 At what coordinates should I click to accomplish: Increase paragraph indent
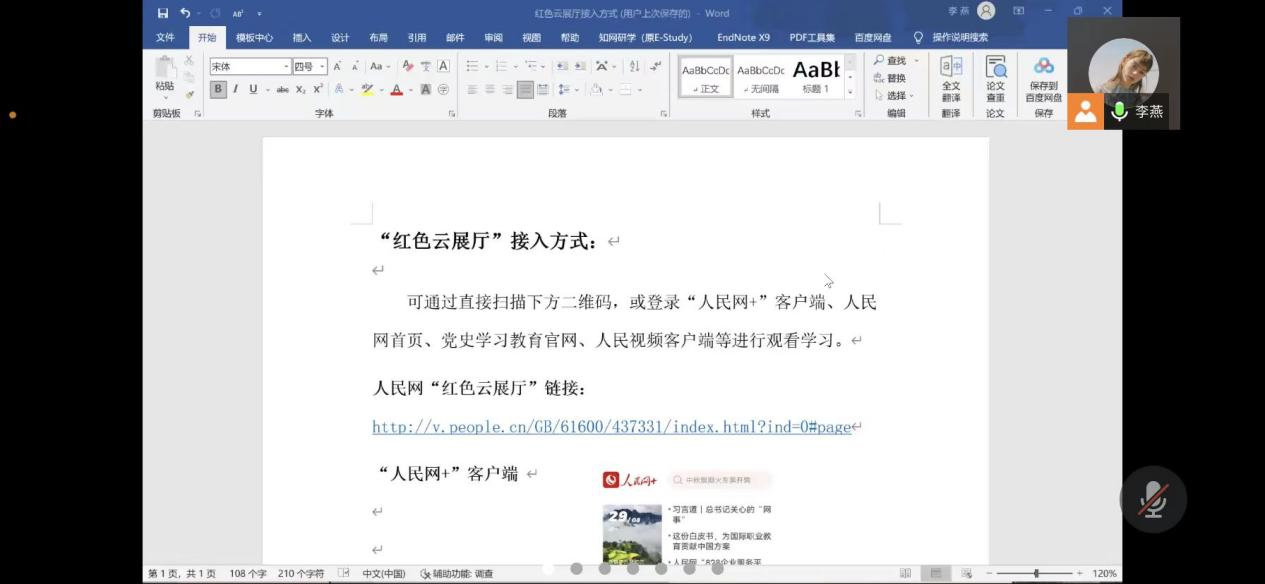point(580,66)
